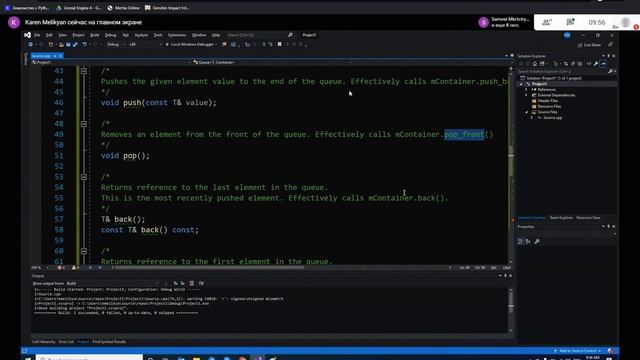
Task: Click the editor horizontal scrollbar
Action: click(210, 268)
